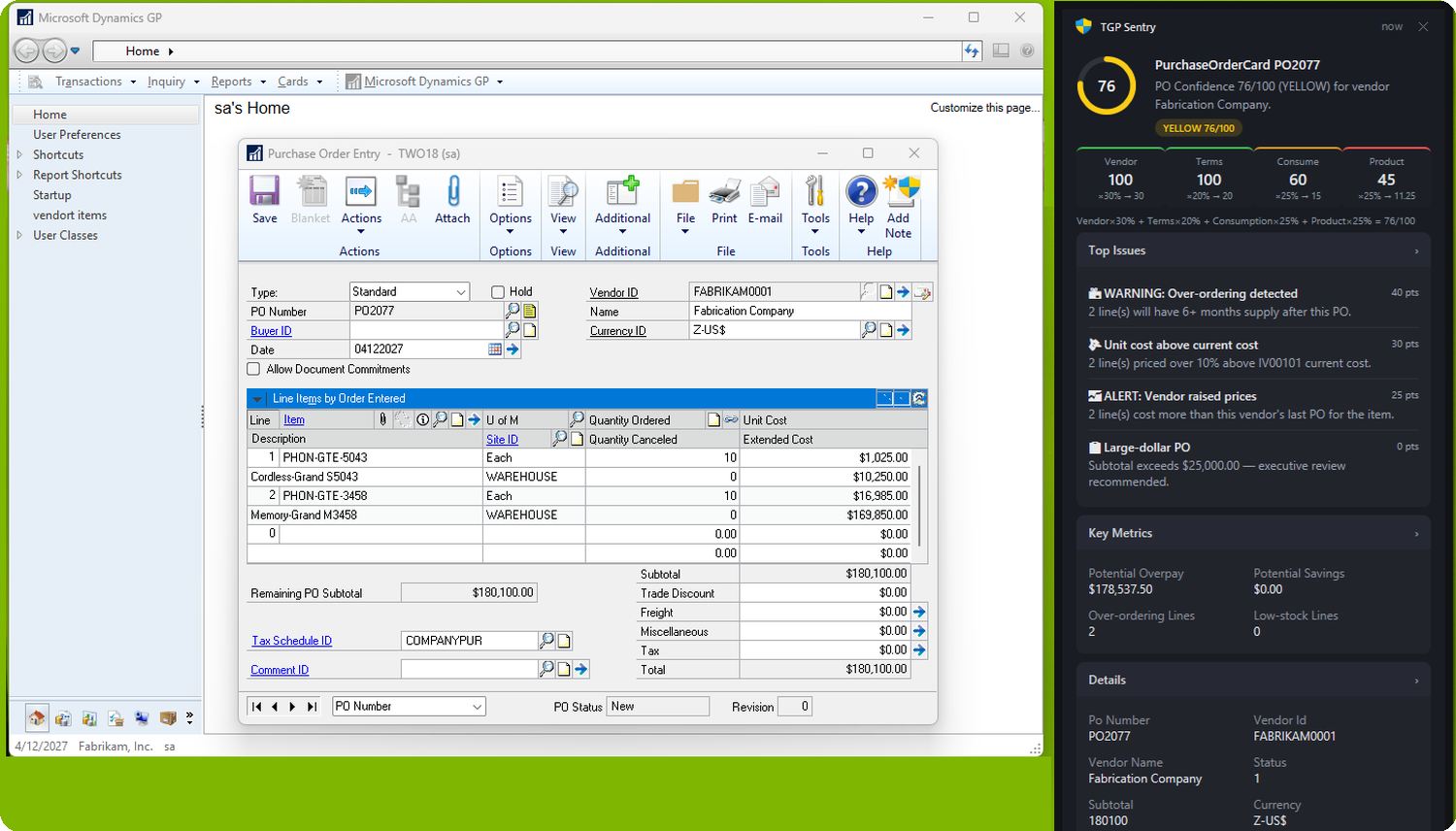Click the U of M lookup magnifier
Screen dimensions: 1456x831
pos(577,419)
